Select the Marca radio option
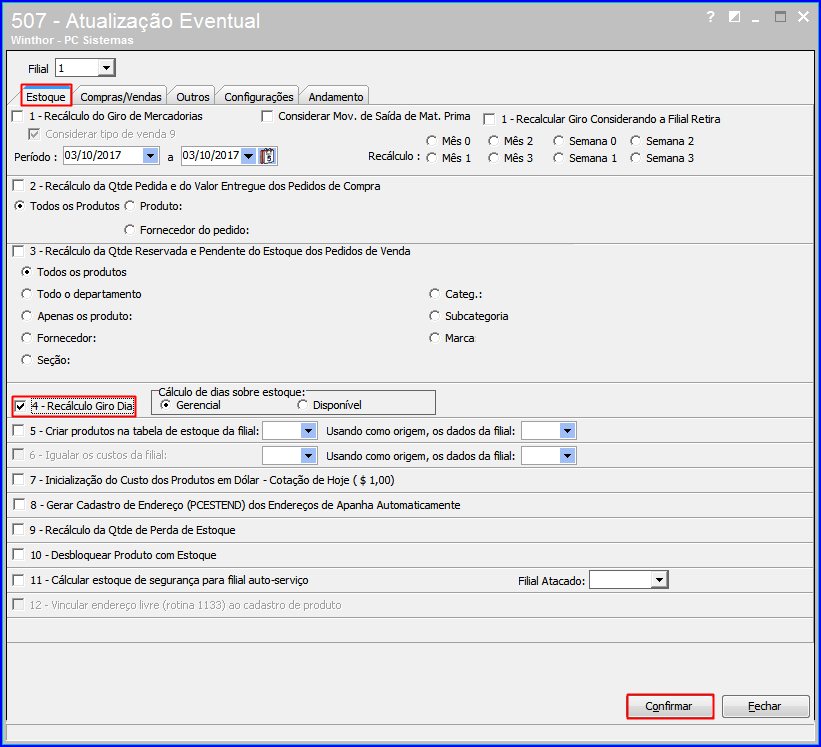 coord(434,338)
